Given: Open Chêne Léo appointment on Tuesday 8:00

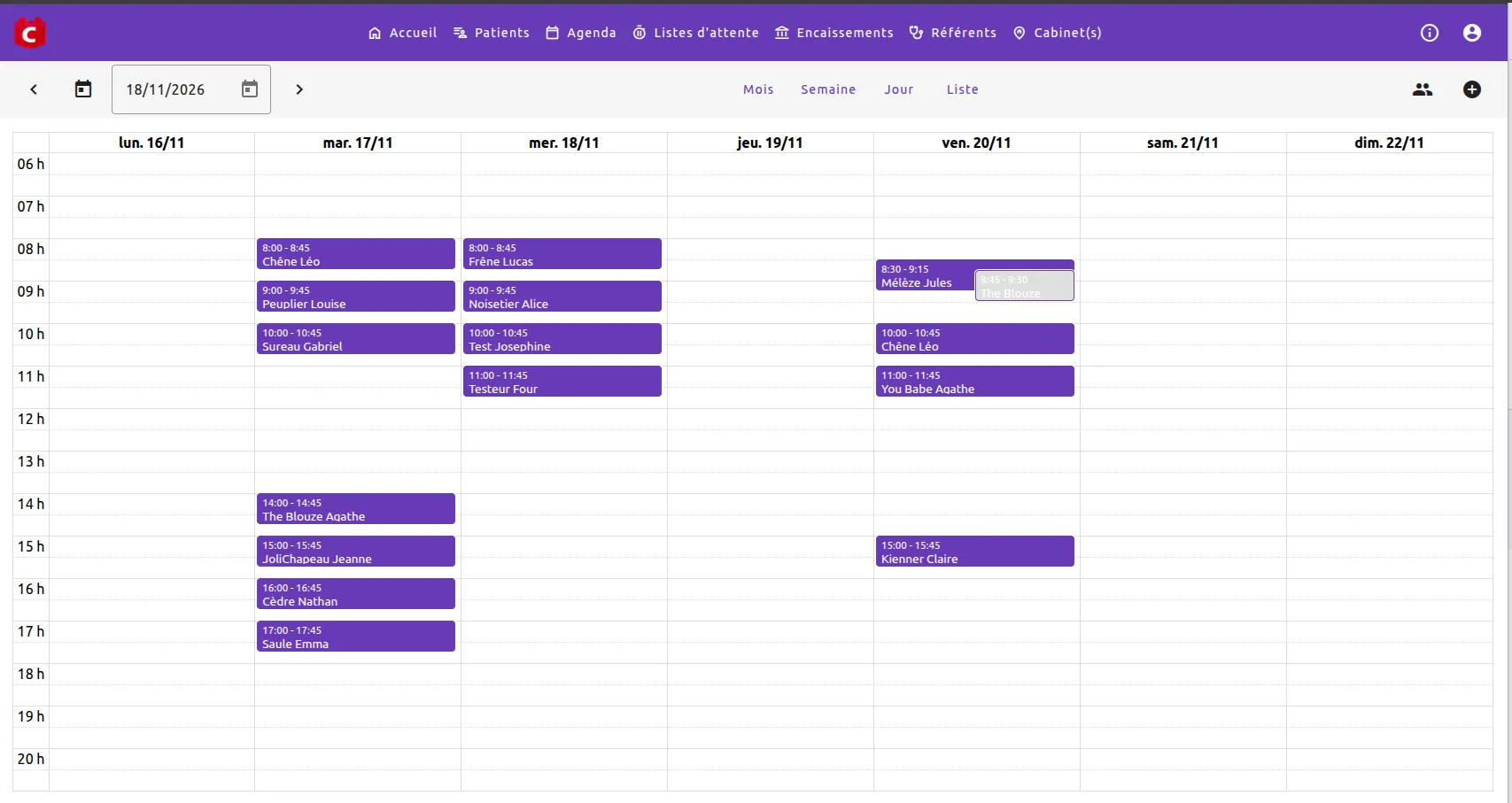Looking at the screenshot, I should pos(356,254).
